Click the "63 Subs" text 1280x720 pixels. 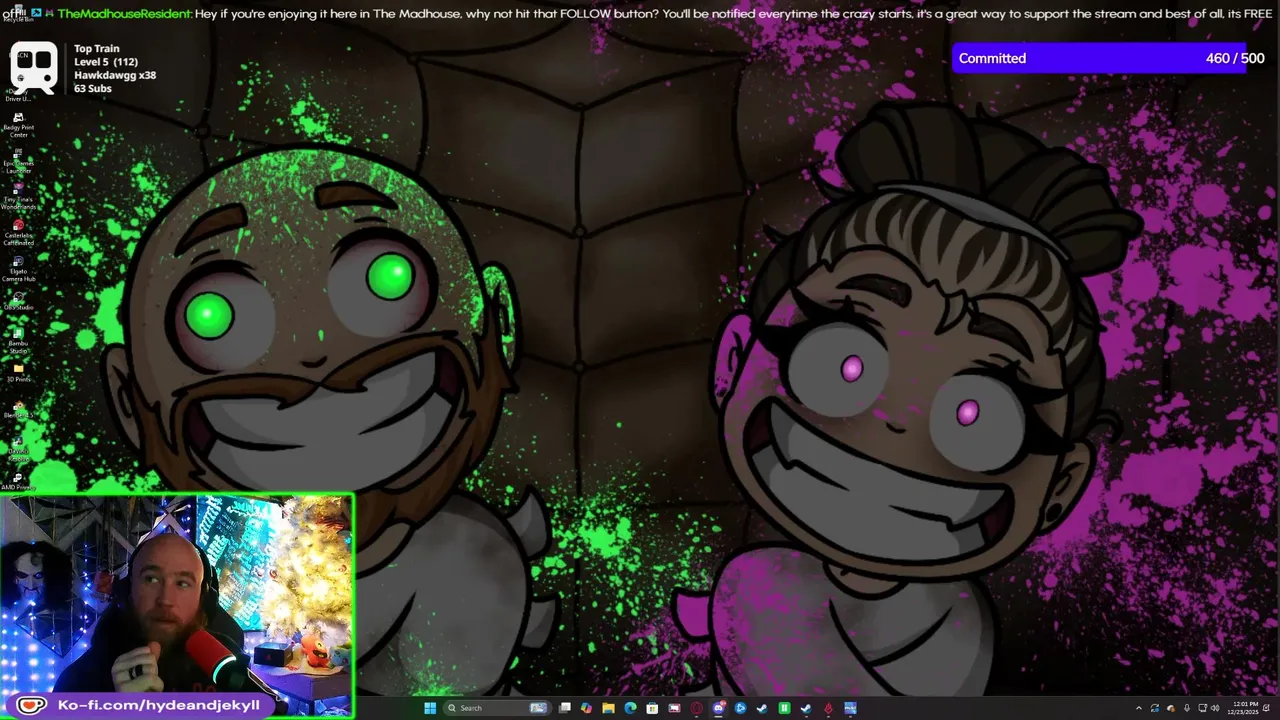(x=93, y=88)
